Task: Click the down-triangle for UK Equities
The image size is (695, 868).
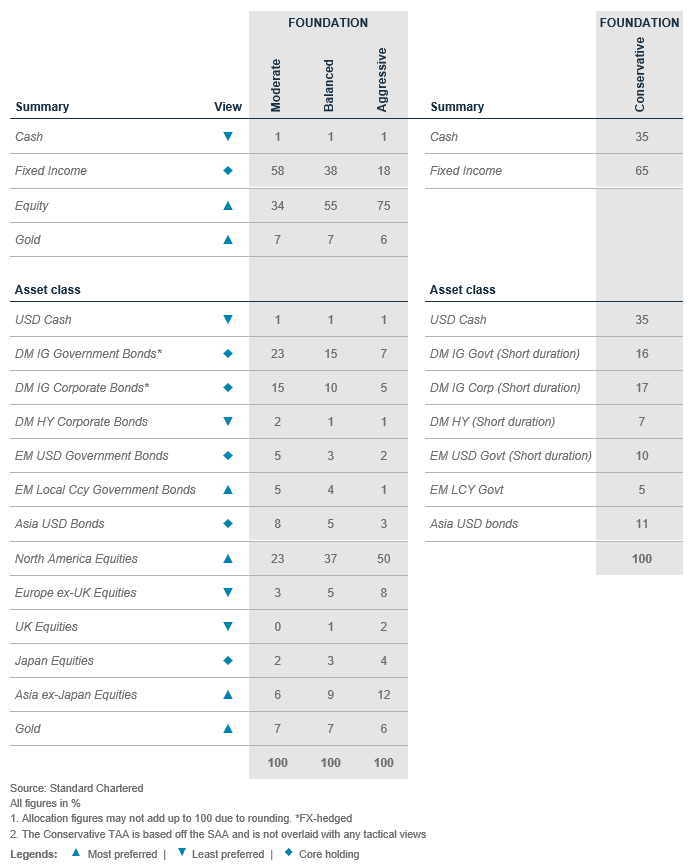Action: pyautogui.click(x=228, y=626)
